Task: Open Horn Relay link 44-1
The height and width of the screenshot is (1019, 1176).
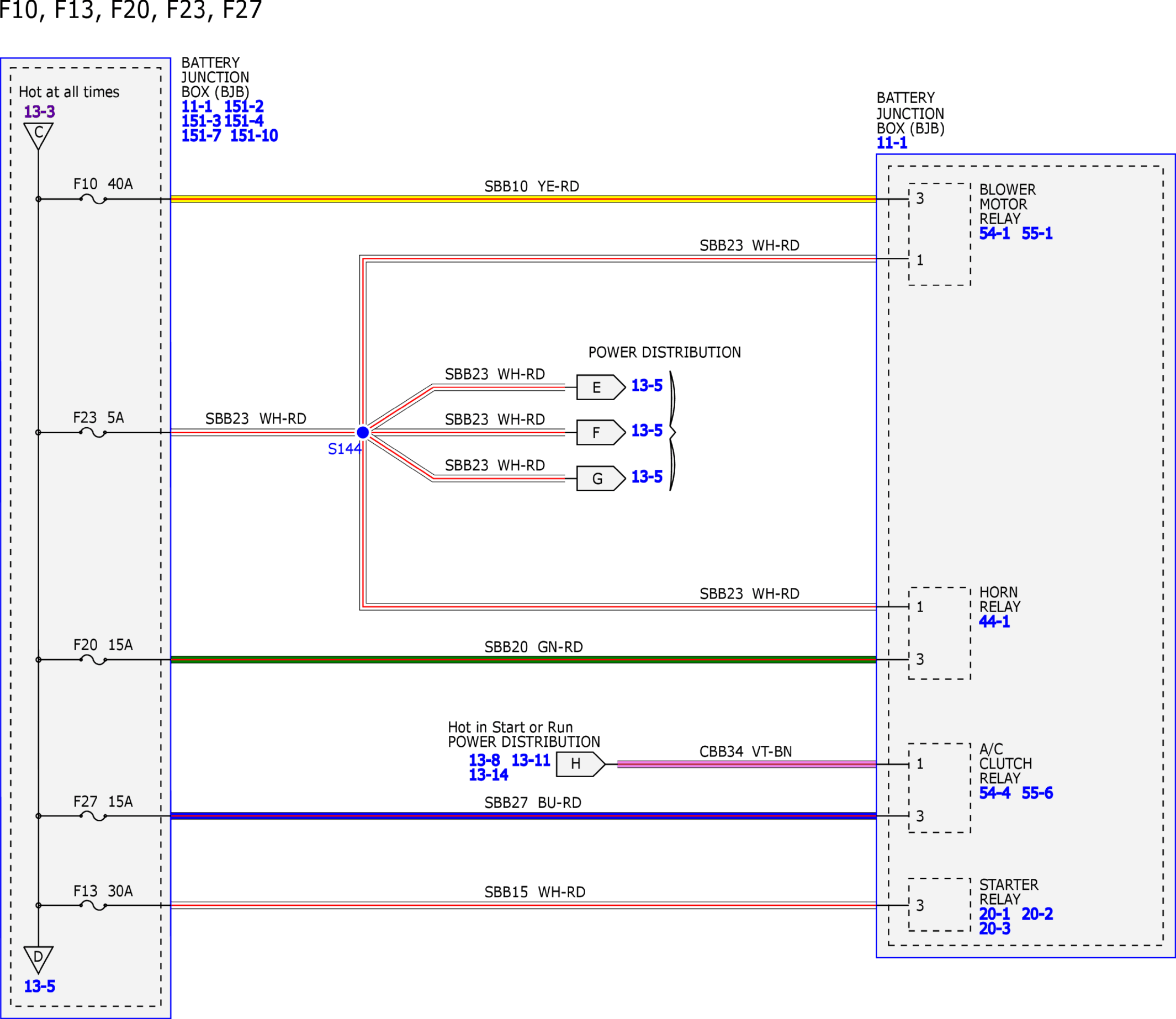Action: pos(994,622)
